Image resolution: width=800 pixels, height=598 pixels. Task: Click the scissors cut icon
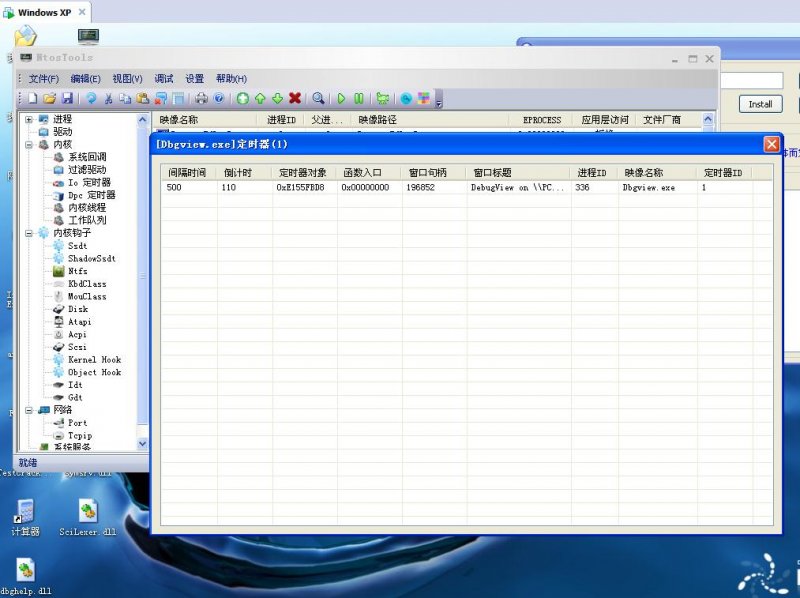[108, 98]
